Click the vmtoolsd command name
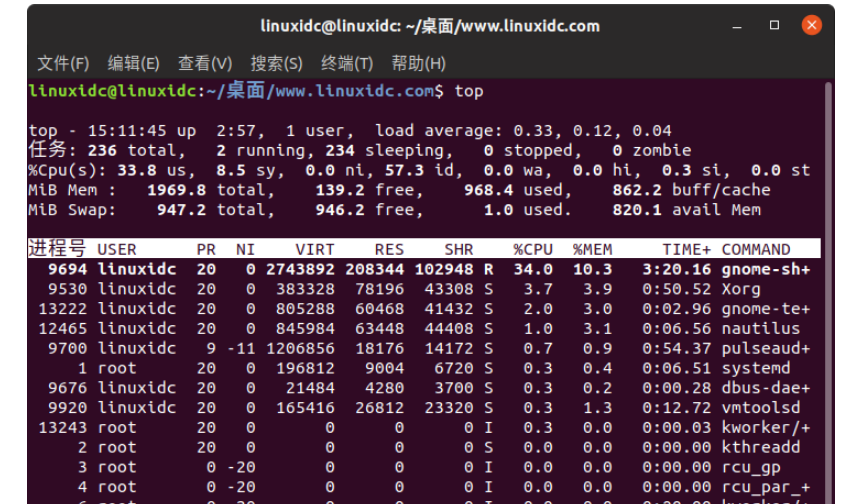This screenshot has height=504, width=845. 761,408
